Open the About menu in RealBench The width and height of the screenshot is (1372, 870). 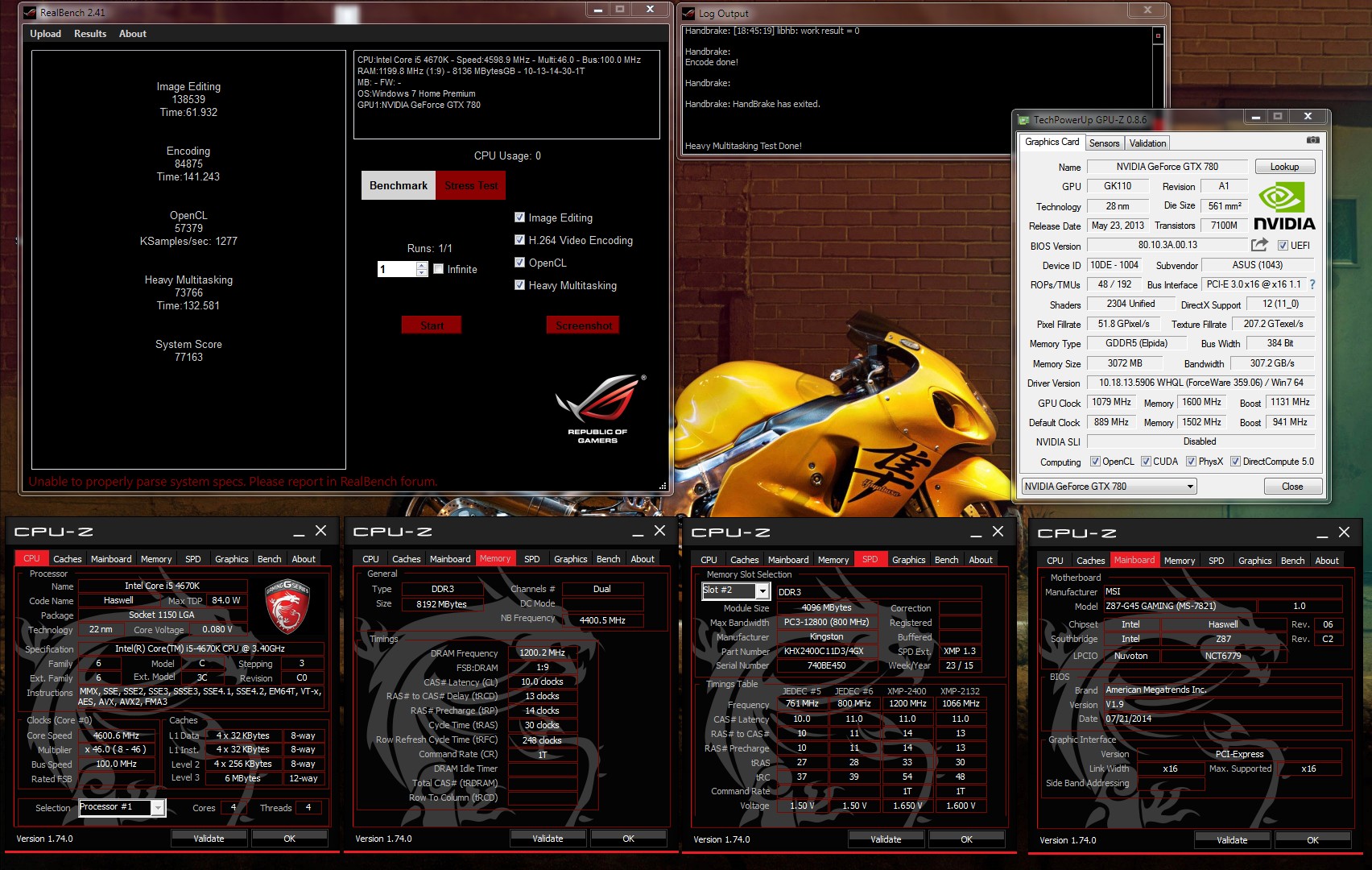pos(133,34)
